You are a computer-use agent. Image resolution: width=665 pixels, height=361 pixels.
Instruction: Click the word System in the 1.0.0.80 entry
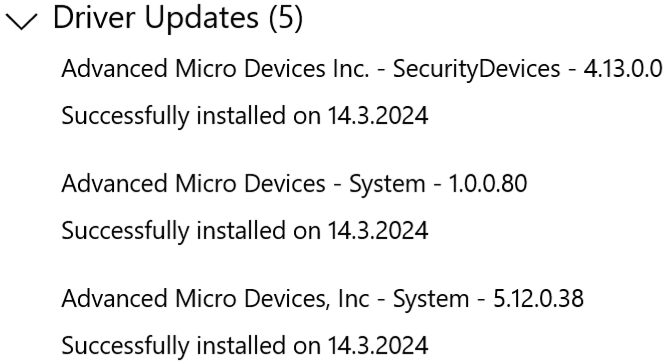(x=387, y=185)
